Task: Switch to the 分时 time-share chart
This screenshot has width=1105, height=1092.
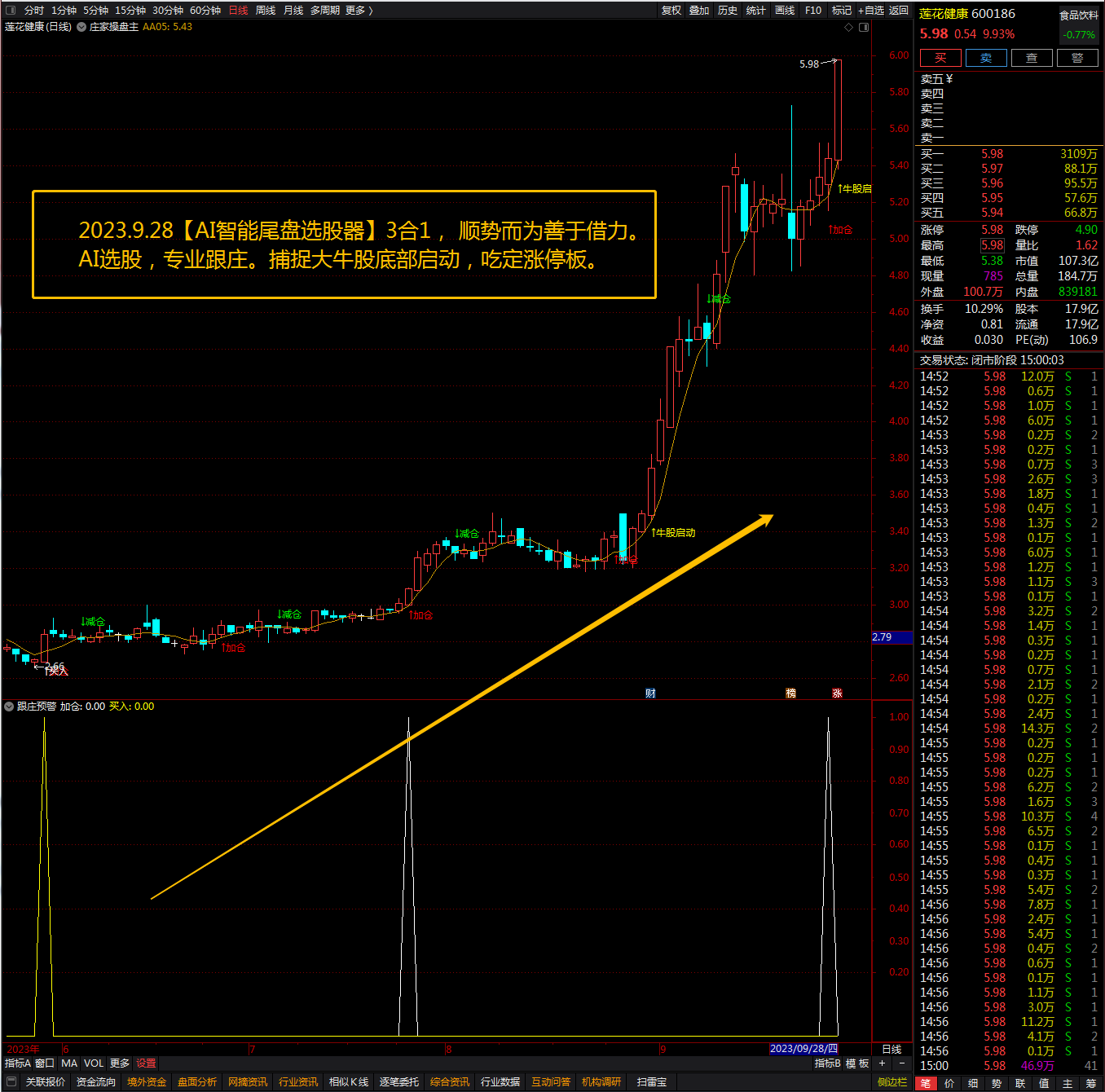Action: pyautogui.click(x=34, y=11)
